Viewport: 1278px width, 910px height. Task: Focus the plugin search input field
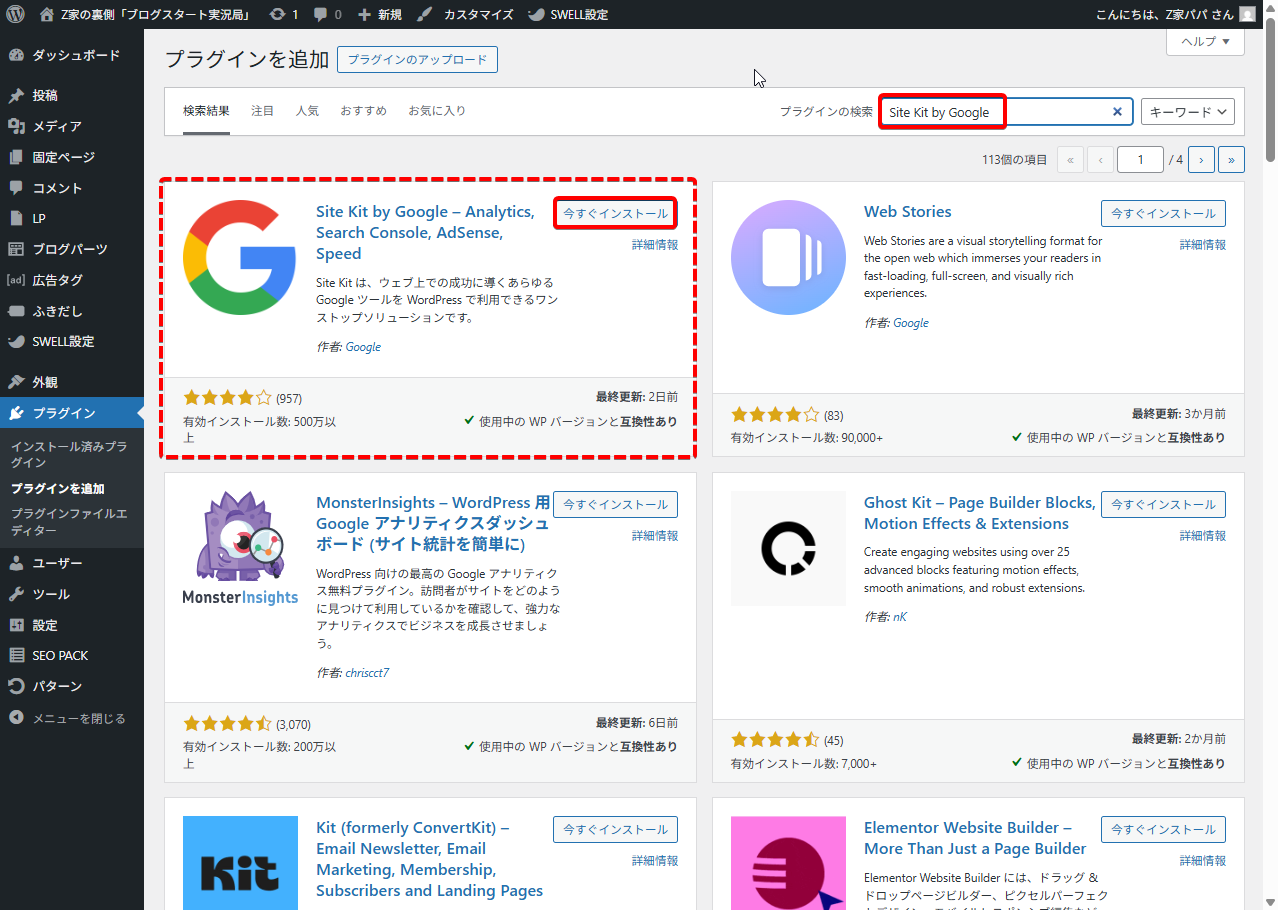tap(1006, 112)
